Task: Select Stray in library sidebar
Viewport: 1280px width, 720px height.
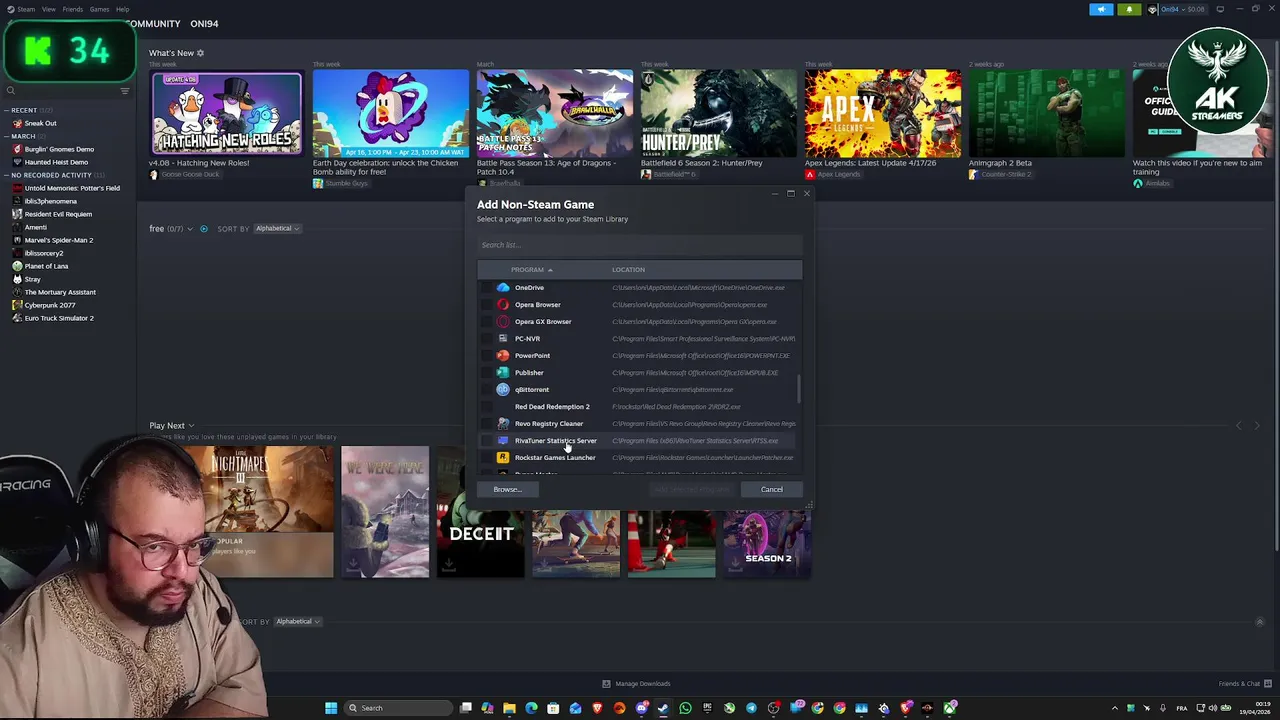Action: [33, 279]
